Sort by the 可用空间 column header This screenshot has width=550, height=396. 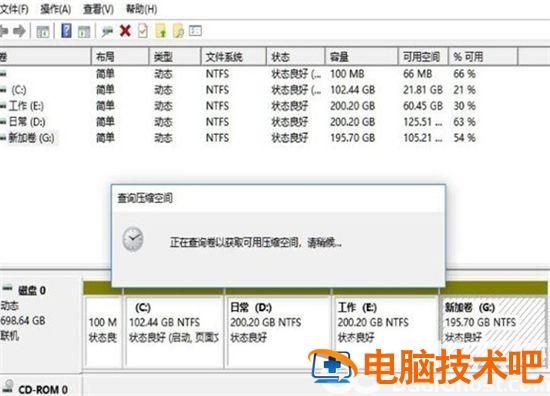tap(423, 56)
